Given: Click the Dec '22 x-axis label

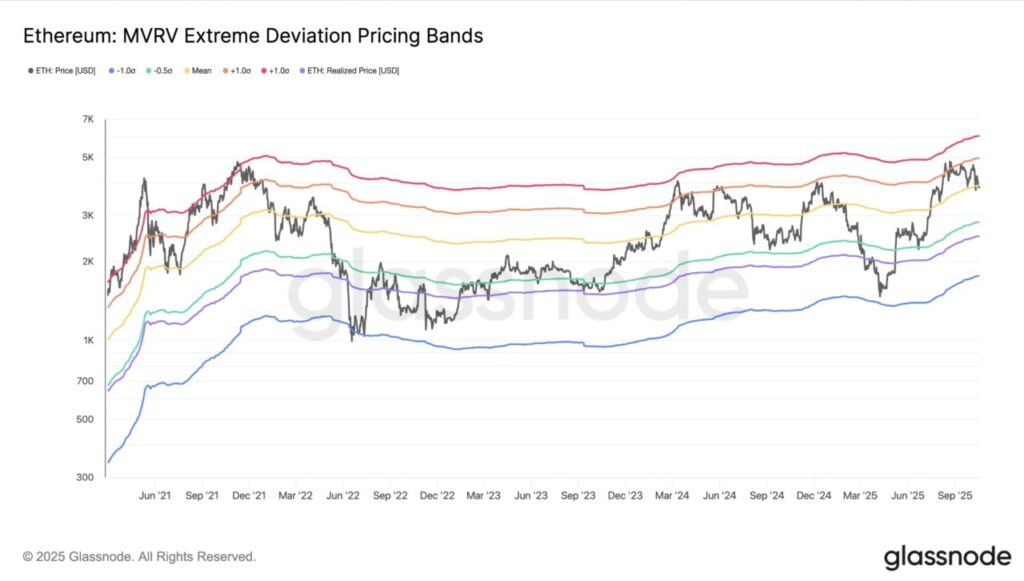Looking at the screenshot, I should point(436,495).
